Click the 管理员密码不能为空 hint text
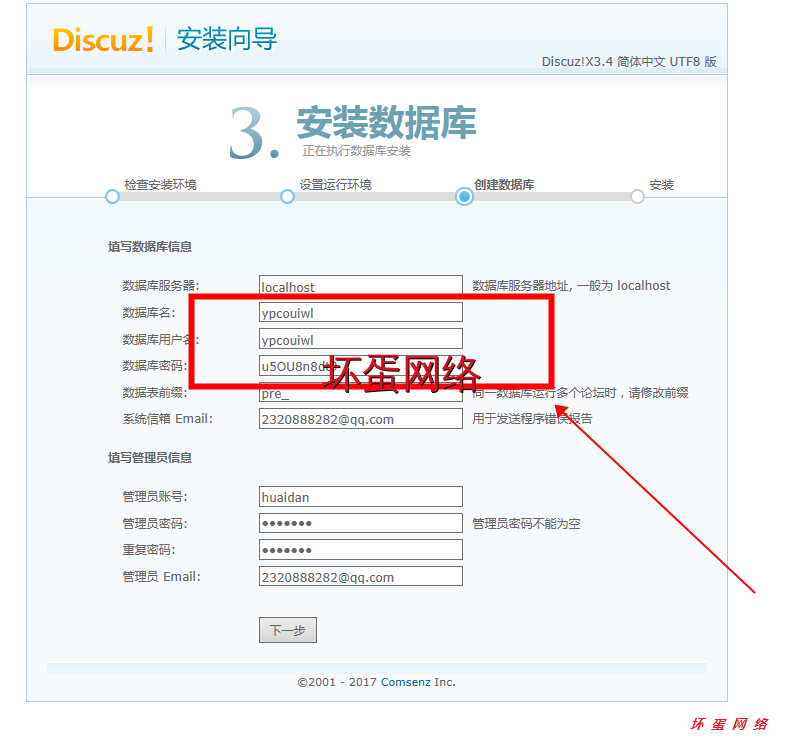802x748 pixels. [526, 523]
